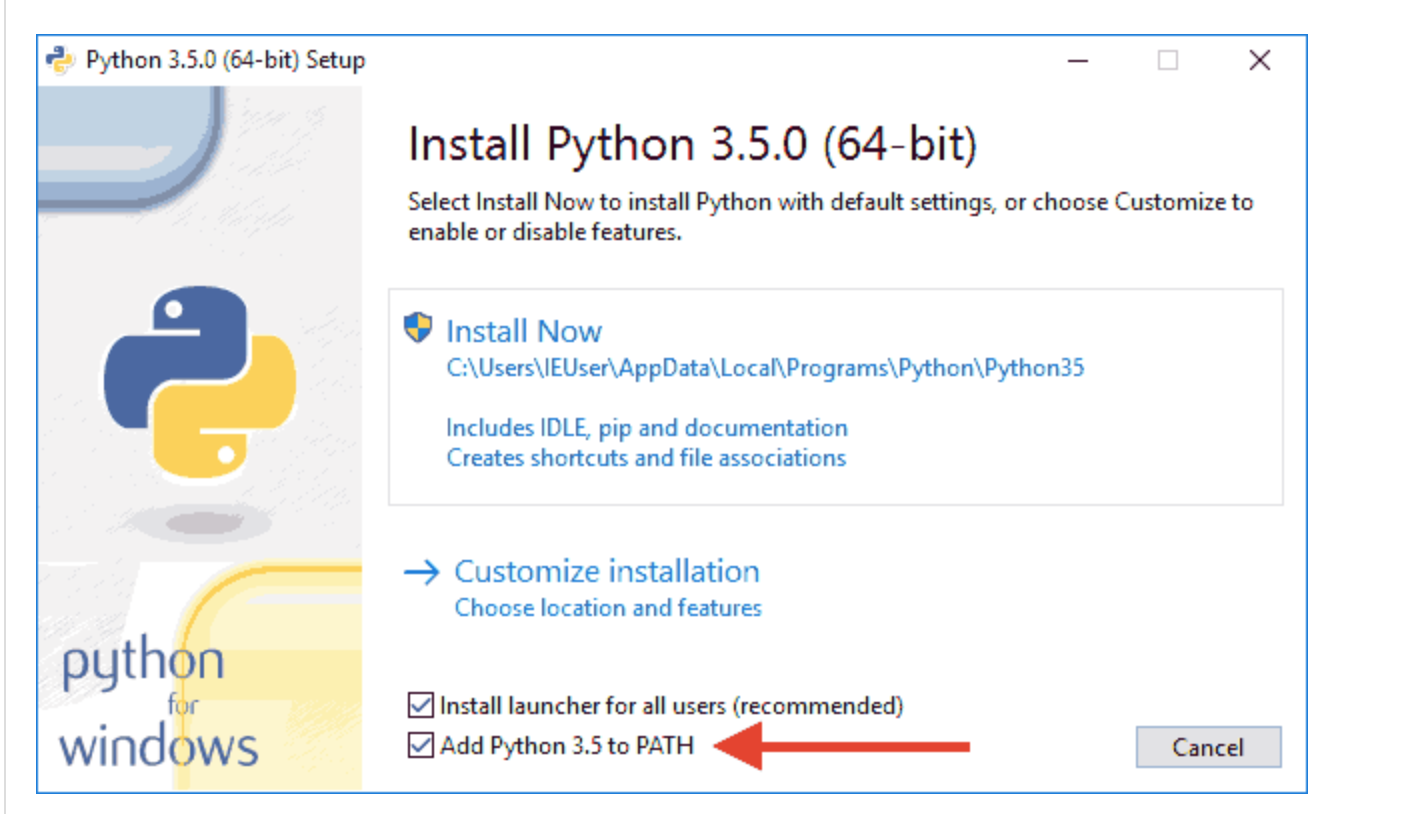The height and width of the screenshot is (814, 1404).
Task: Click 'Includes IDLE, pip and documentation' text
Action: (x=647, y=428)
